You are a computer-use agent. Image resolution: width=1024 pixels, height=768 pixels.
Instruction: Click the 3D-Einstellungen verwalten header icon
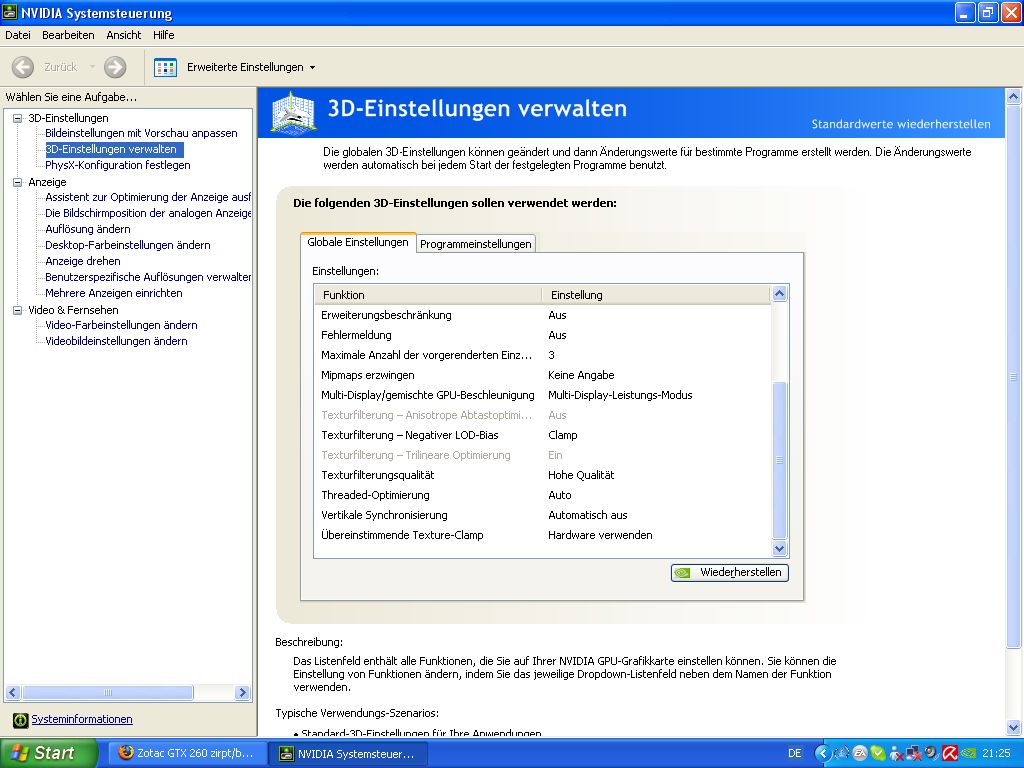click(x=293, y=113)
